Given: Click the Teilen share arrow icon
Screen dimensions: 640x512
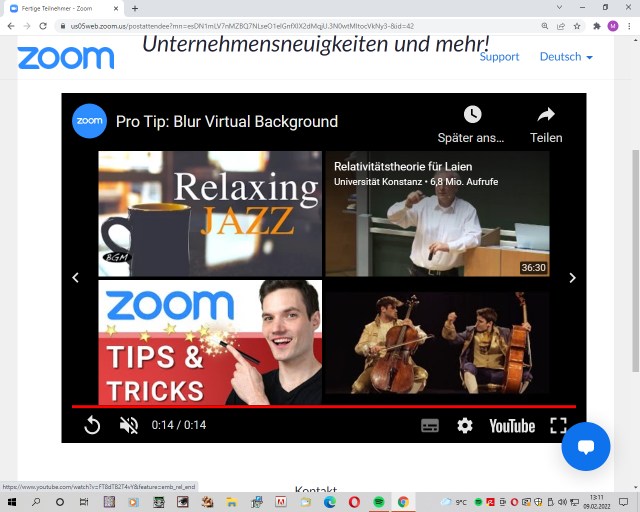Looking at the screenshot, I should pos(546,114).
